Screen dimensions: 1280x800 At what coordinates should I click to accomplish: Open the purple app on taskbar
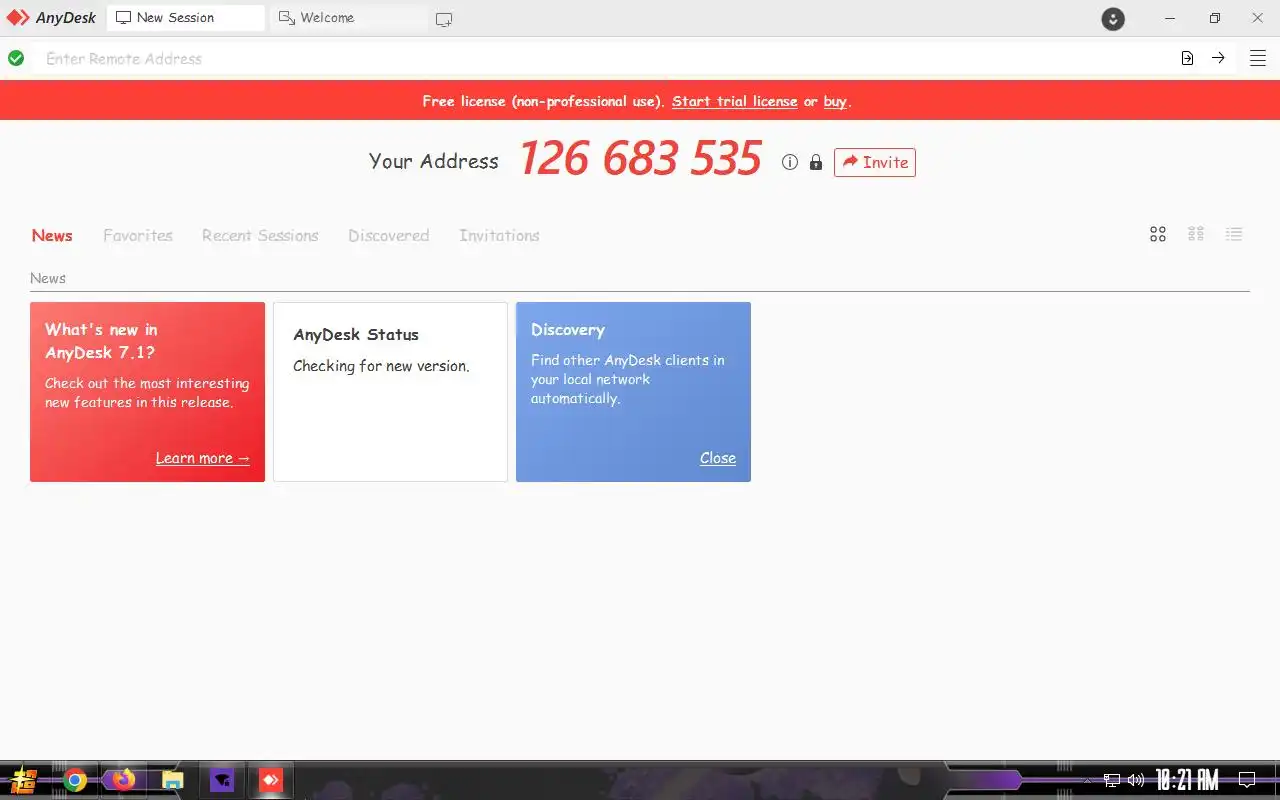[222, 780]
